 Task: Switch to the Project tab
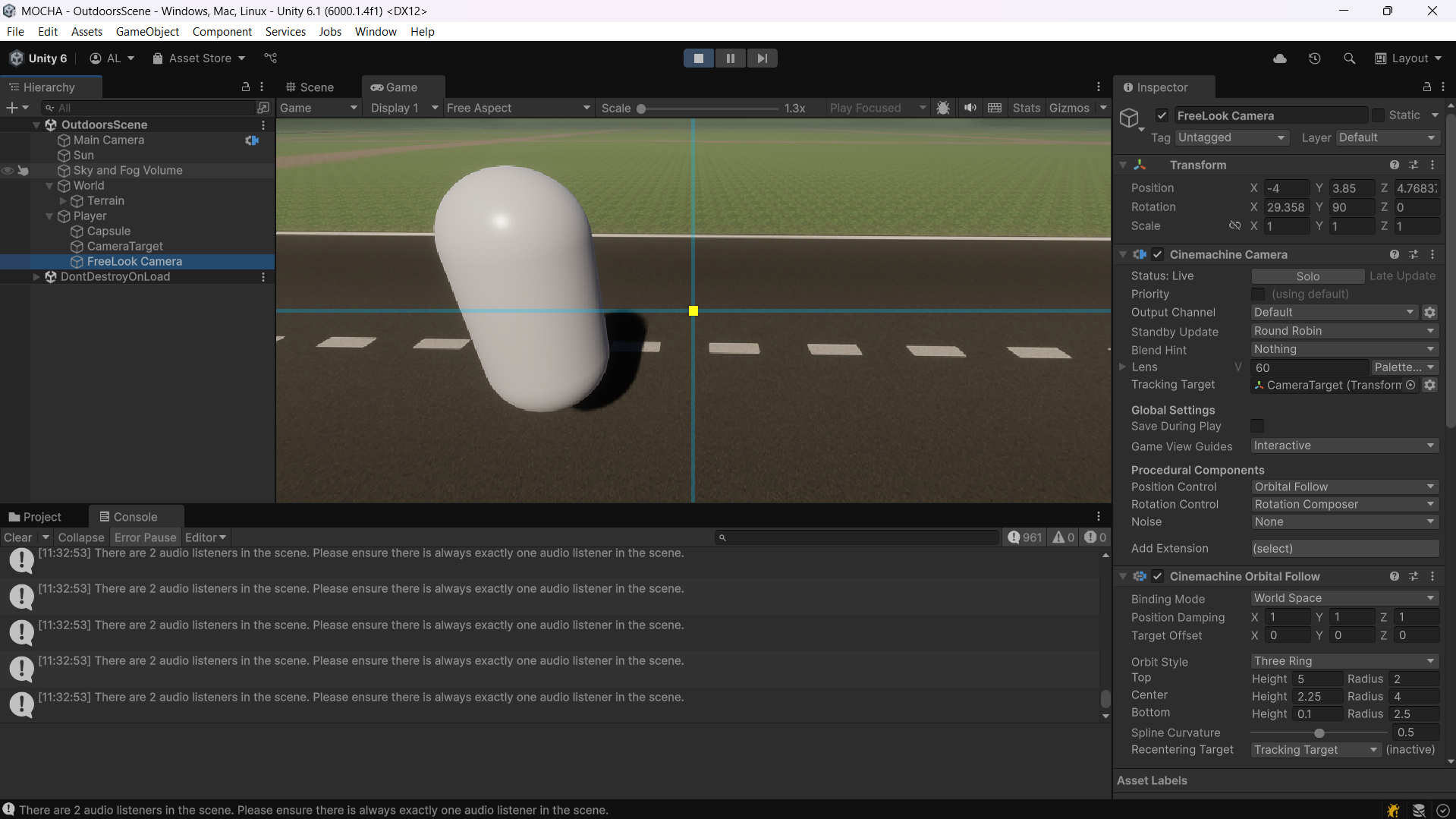pyautogui.click(x=35, y=517)
